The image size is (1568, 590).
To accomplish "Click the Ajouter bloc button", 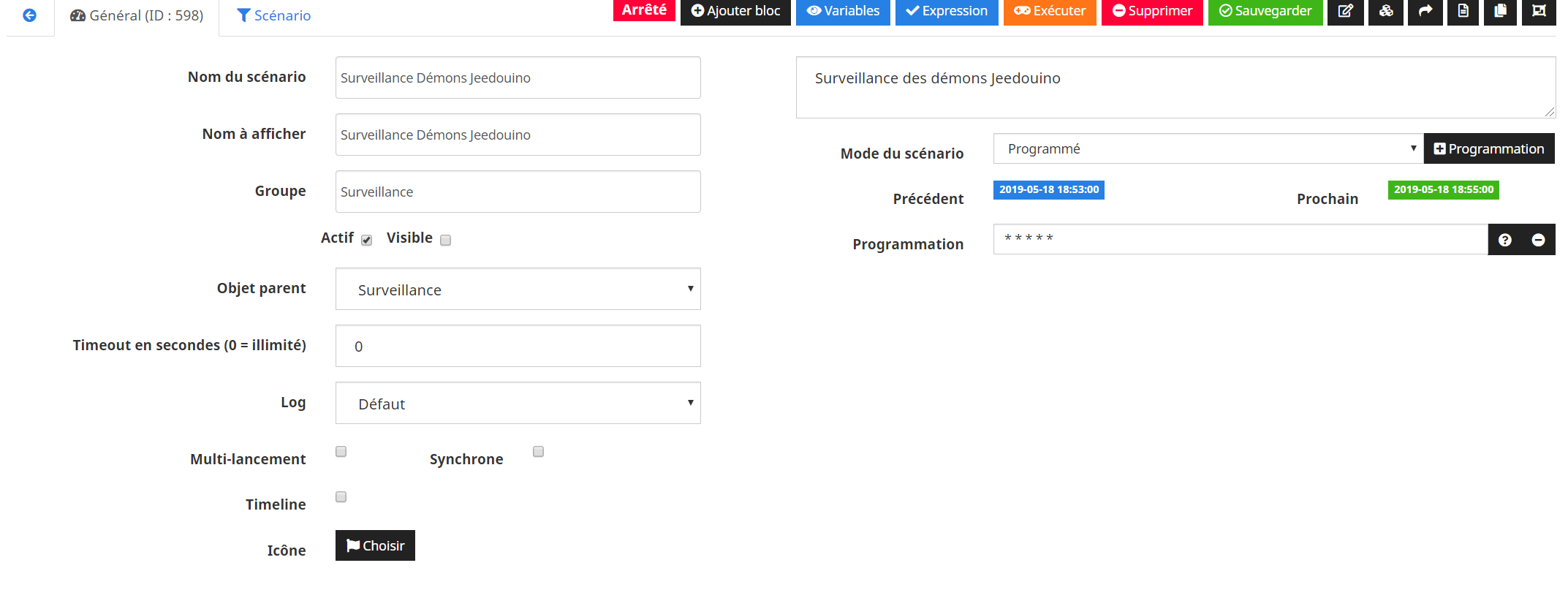I will [x=735, y=11].
